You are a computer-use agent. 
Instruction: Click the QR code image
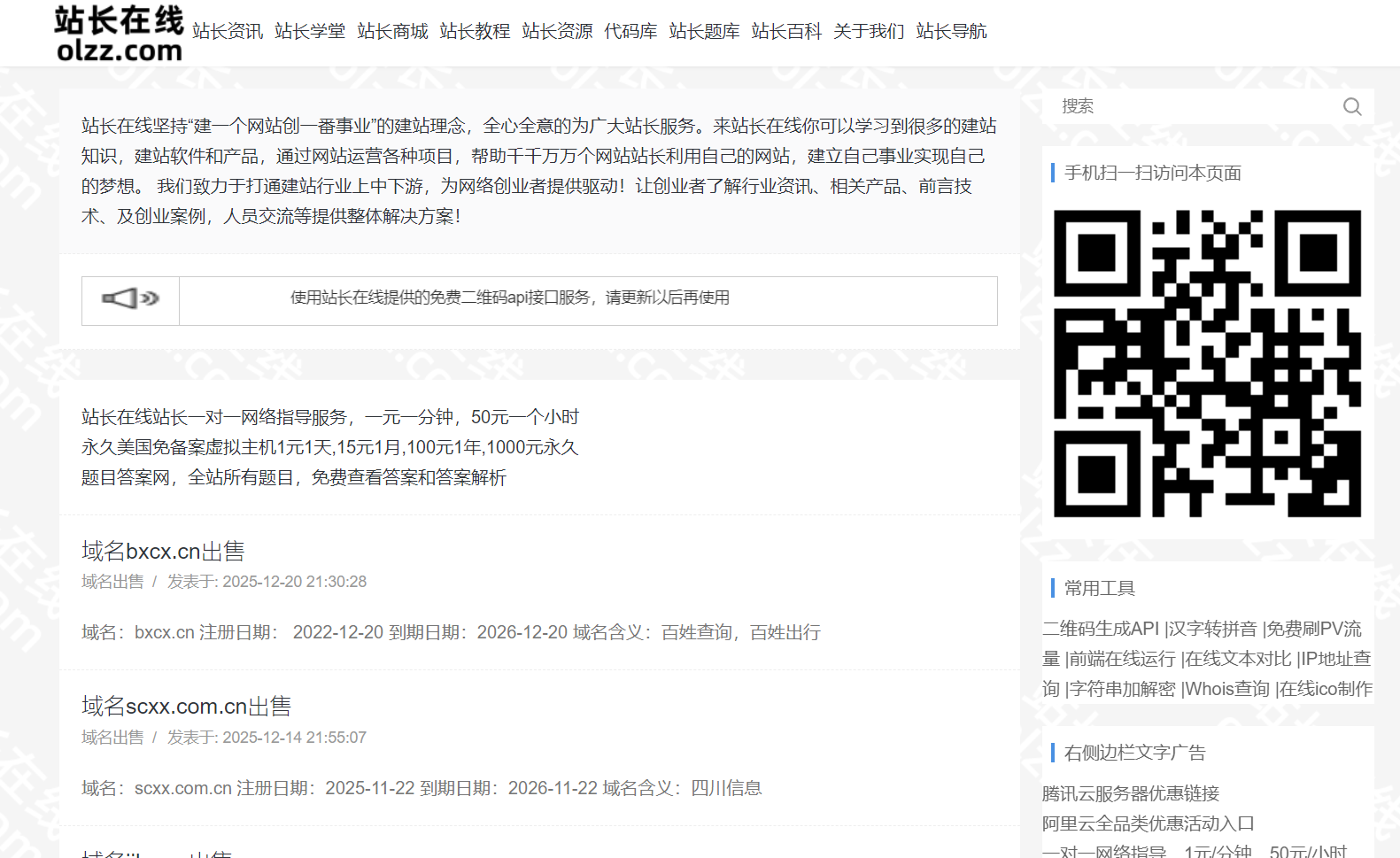point(1207,363)
